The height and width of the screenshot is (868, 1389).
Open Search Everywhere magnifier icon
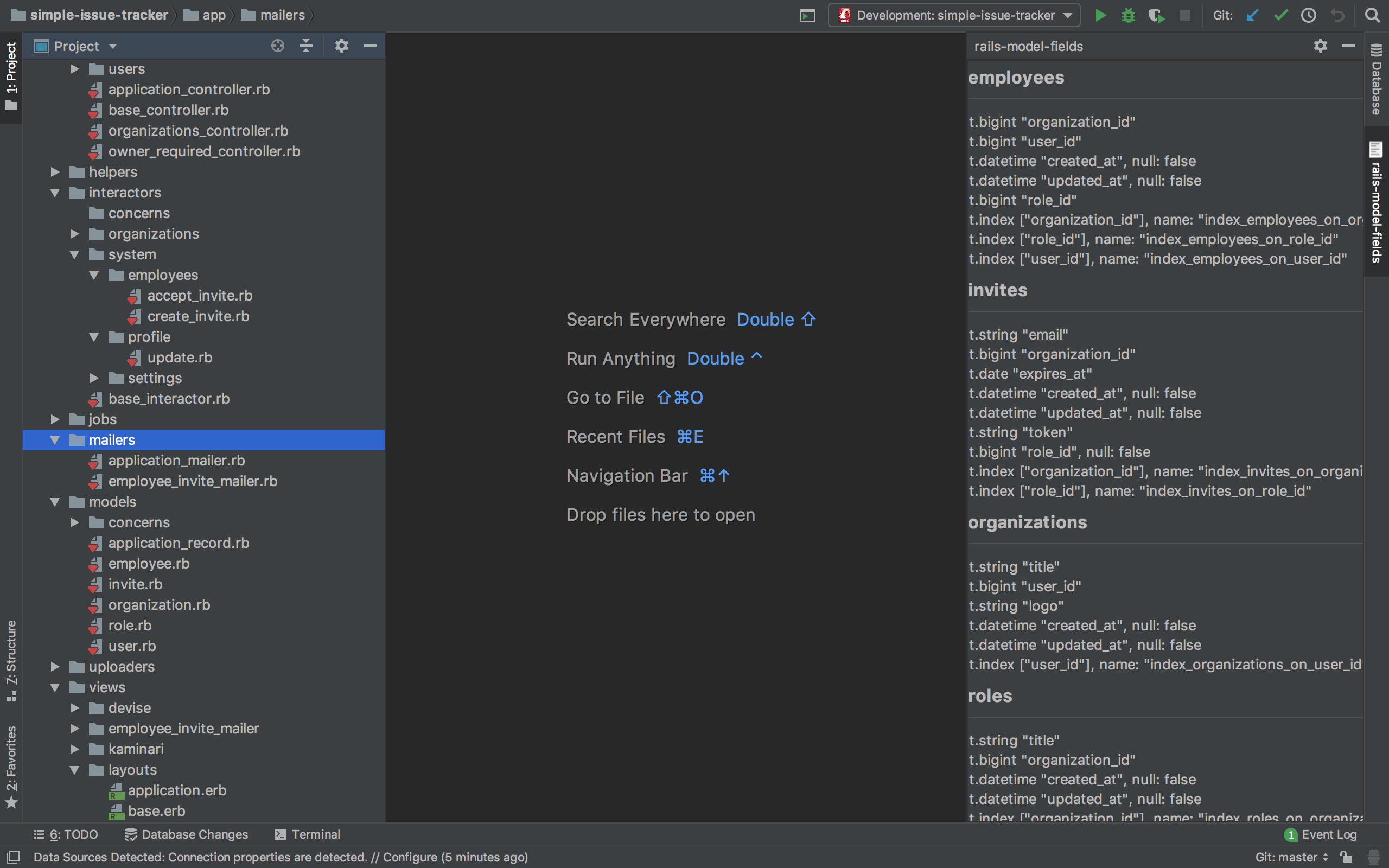pyautogui.click(x=1372, y=15)
